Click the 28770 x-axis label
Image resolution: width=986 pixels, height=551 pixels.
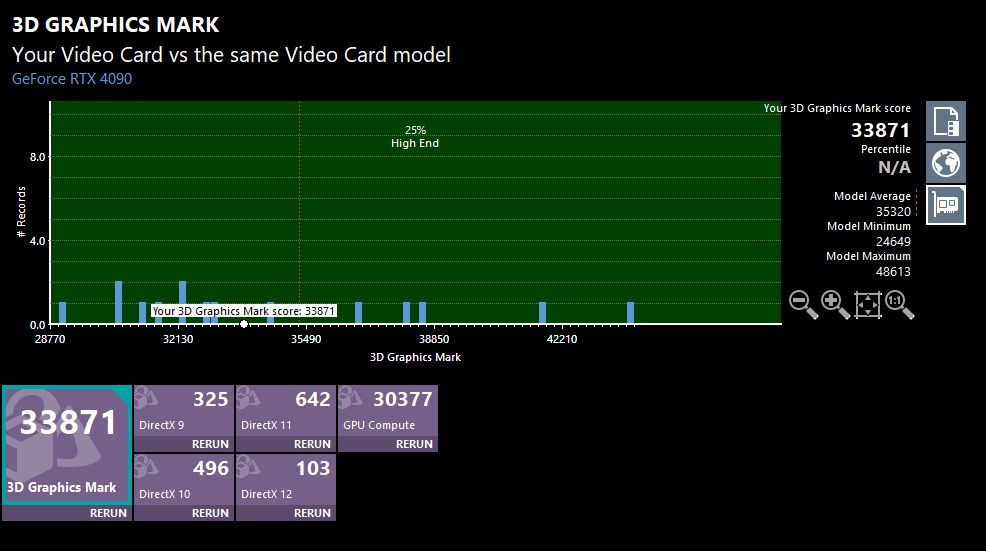tap(50, 339)
